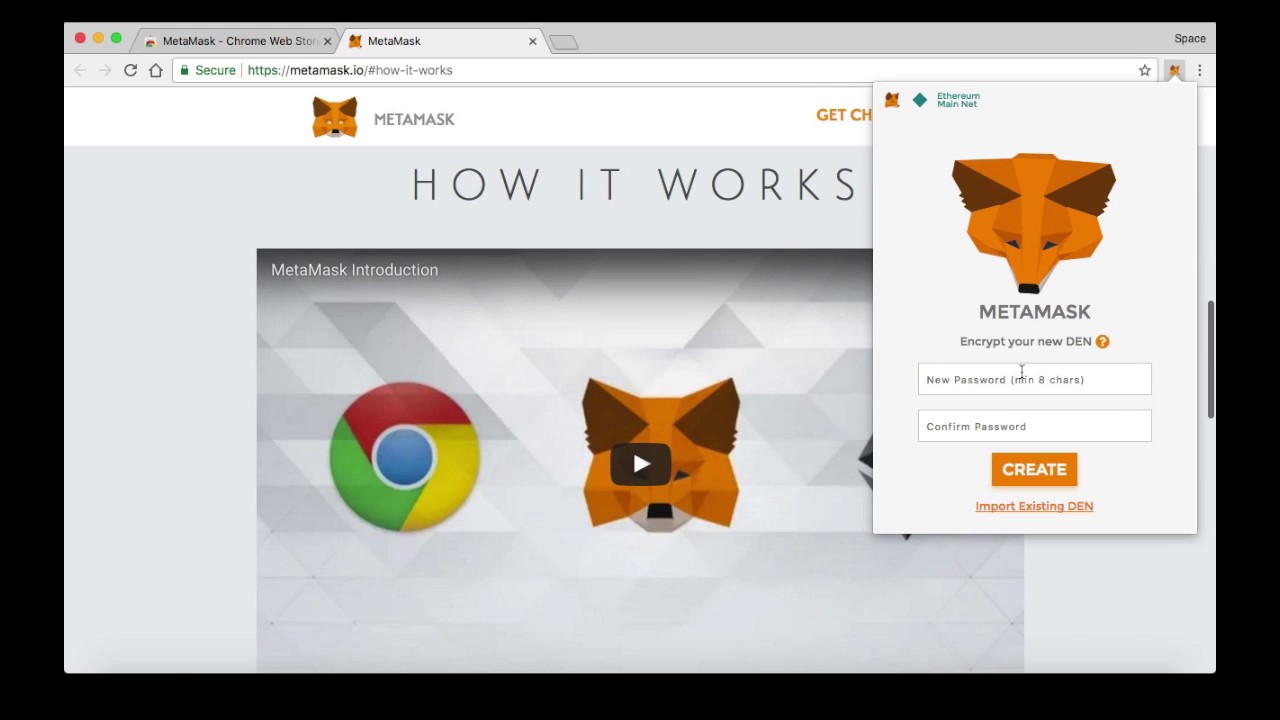The image size is (1280, 720).
Task: Click the Import Existing DEN link
Action: point(1034,506)
